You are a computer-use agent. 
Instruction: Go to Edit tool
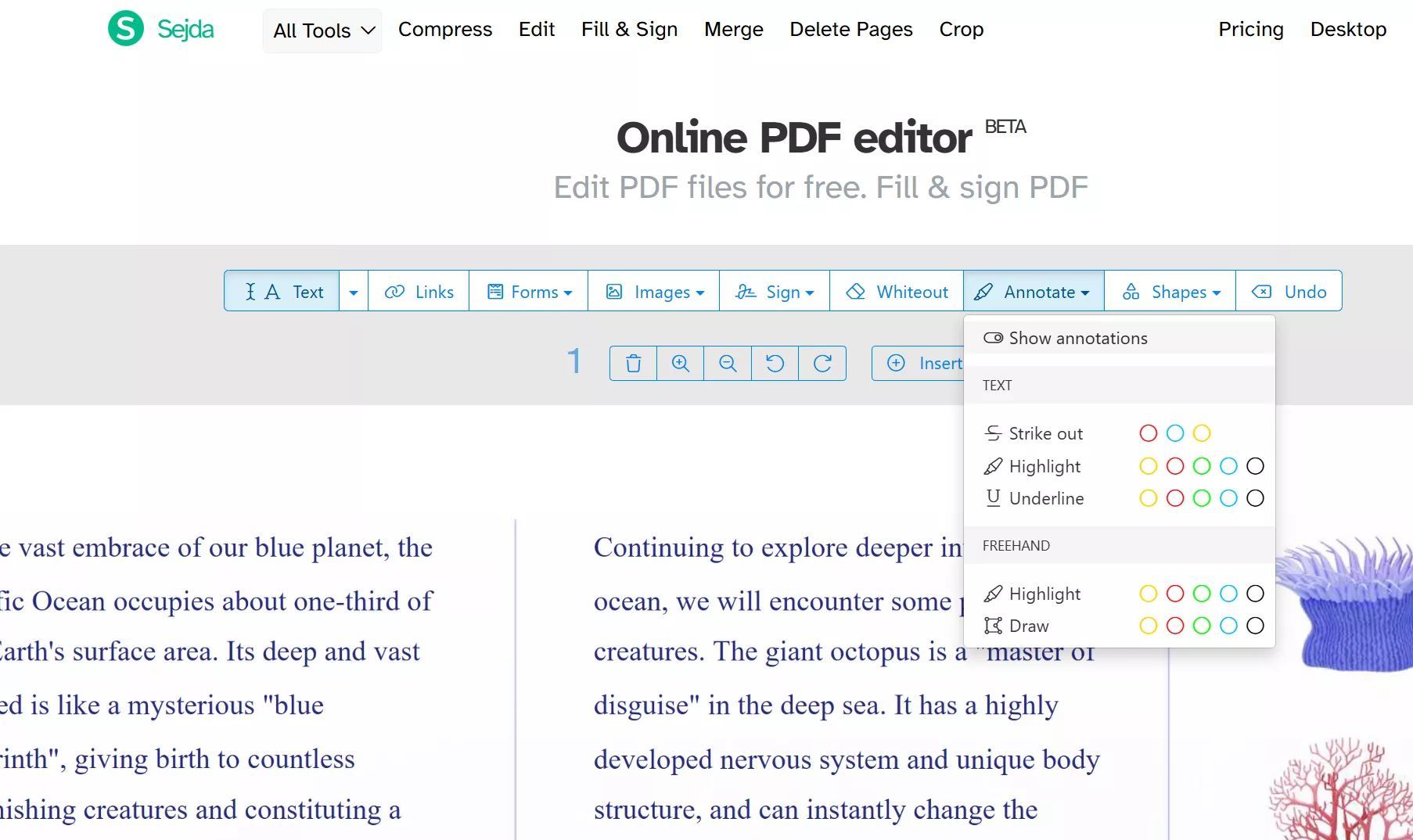pyautogui.click(x=537, y=29)
